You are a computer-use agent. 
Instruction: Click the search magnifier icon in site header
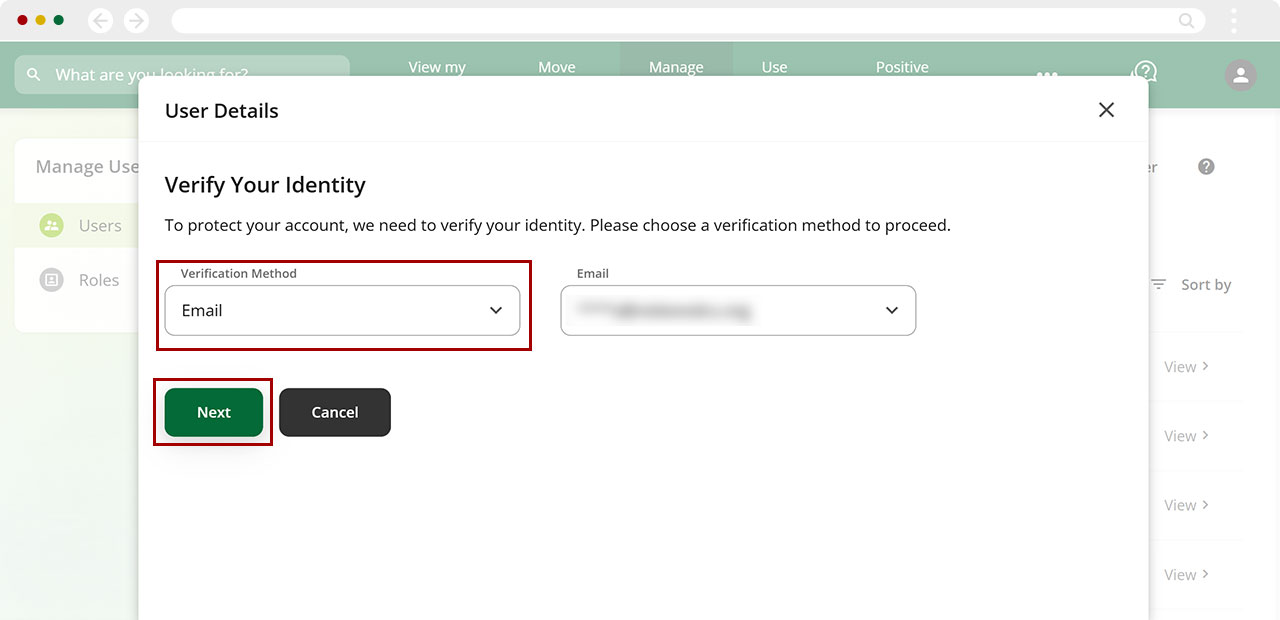[x=34, y=74]
